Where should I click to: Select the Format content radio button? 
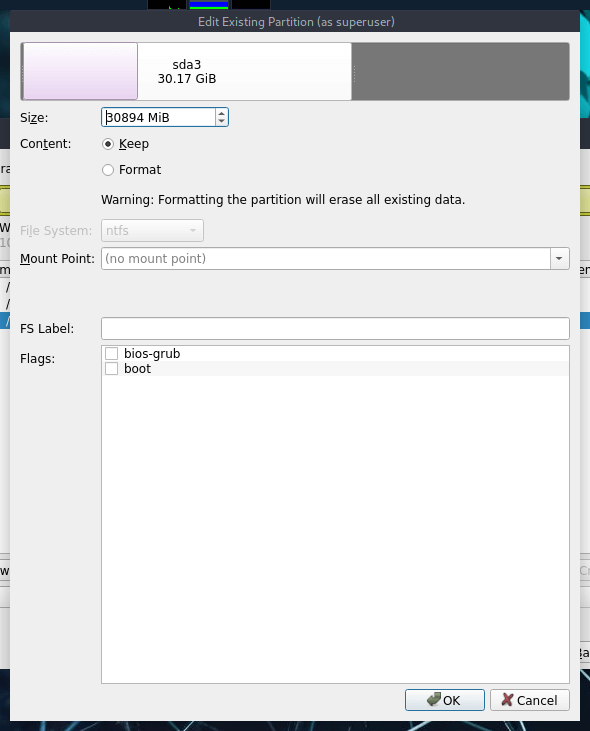(108, 170)
